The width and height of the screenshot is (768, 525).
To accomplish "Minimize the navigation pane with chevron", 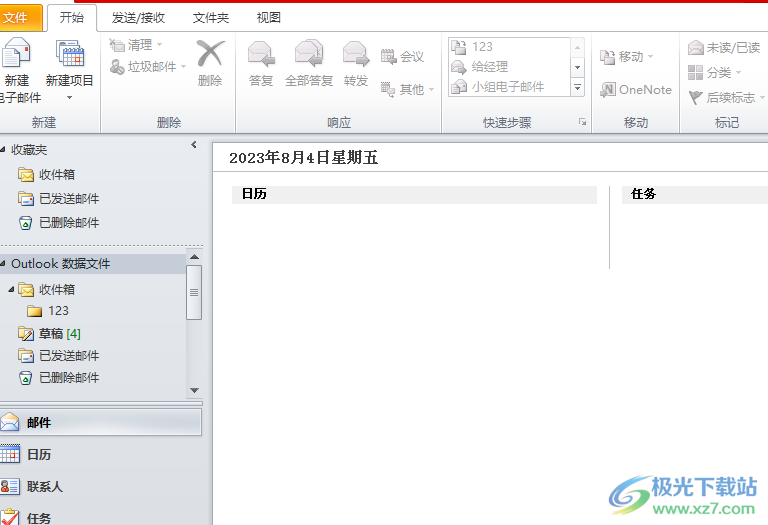I will pos(194,144).
